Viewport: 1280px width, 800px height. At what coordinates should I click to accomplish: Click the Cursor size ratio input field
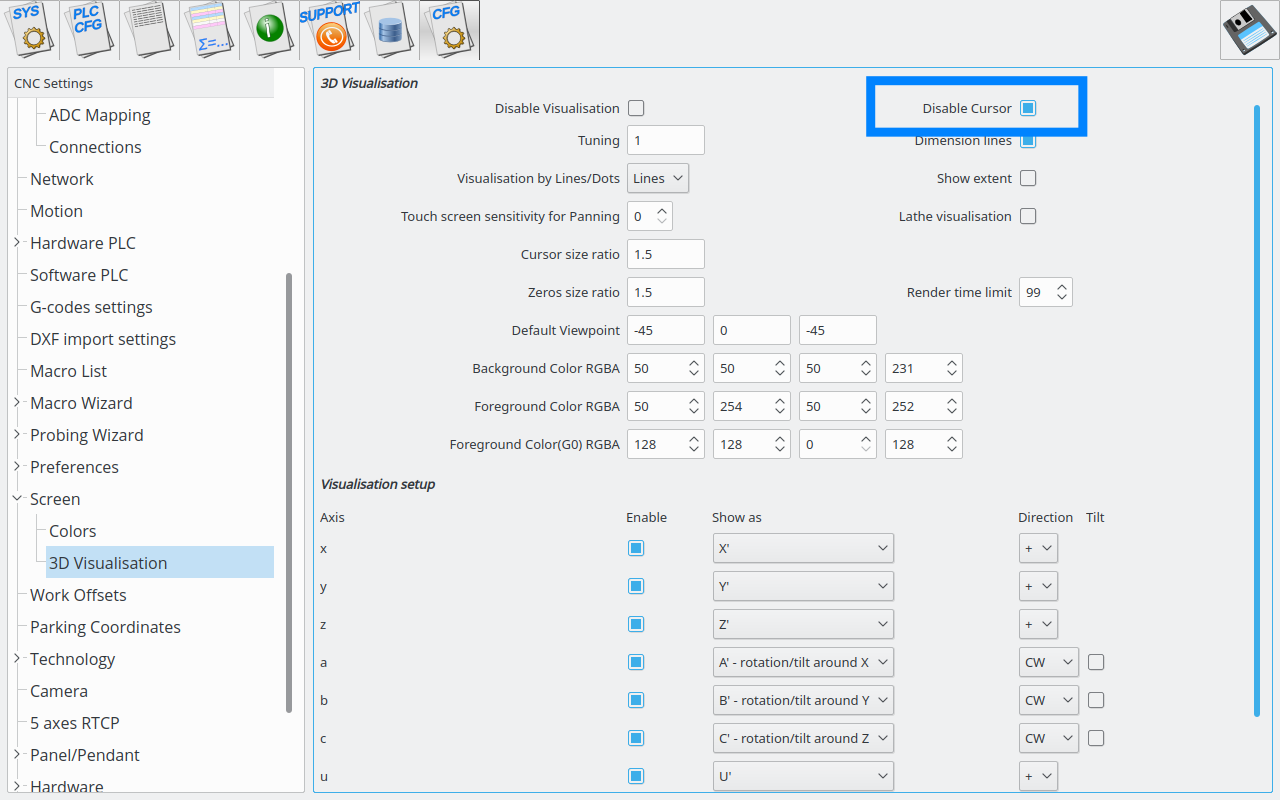(665, 254)
